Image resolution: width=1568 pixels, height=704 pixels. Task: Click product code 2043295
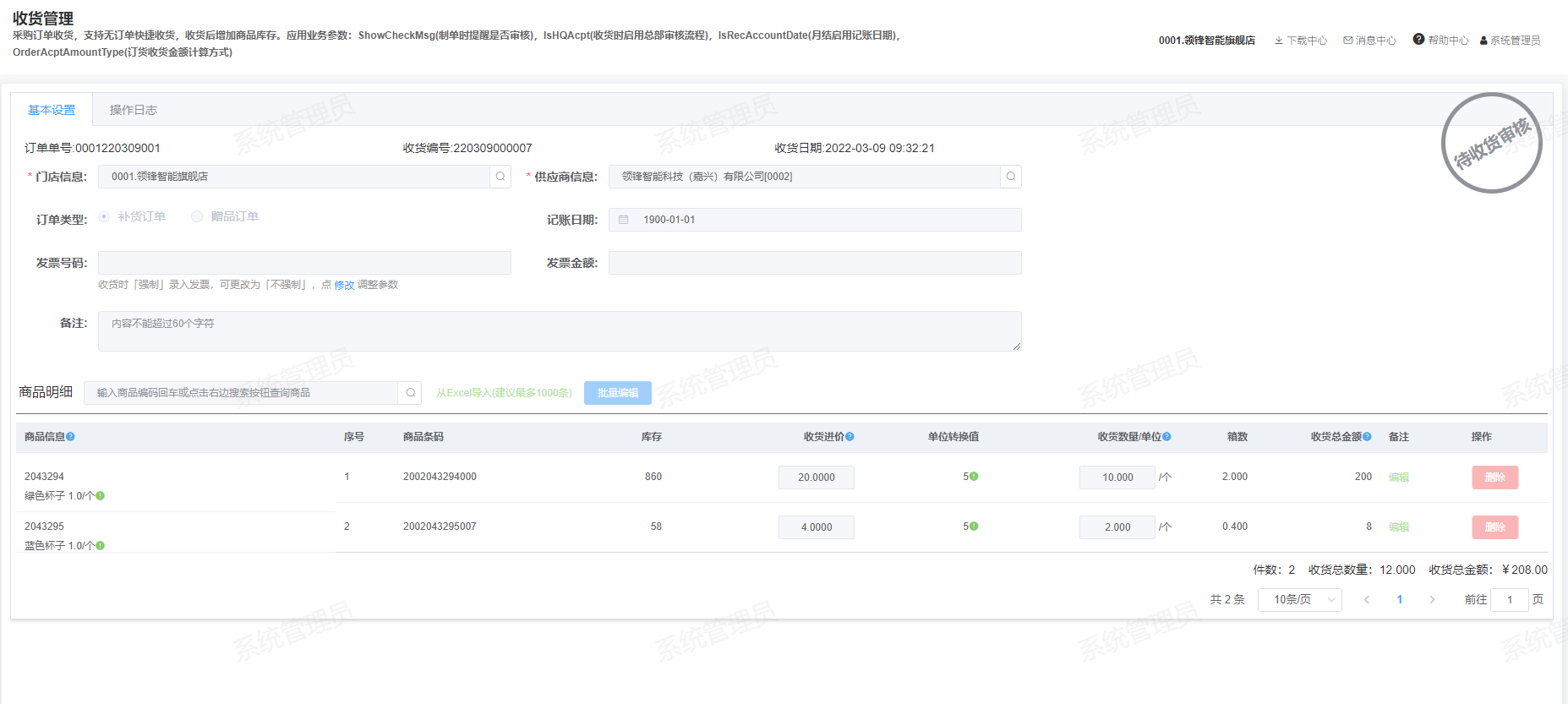[44, 527]
